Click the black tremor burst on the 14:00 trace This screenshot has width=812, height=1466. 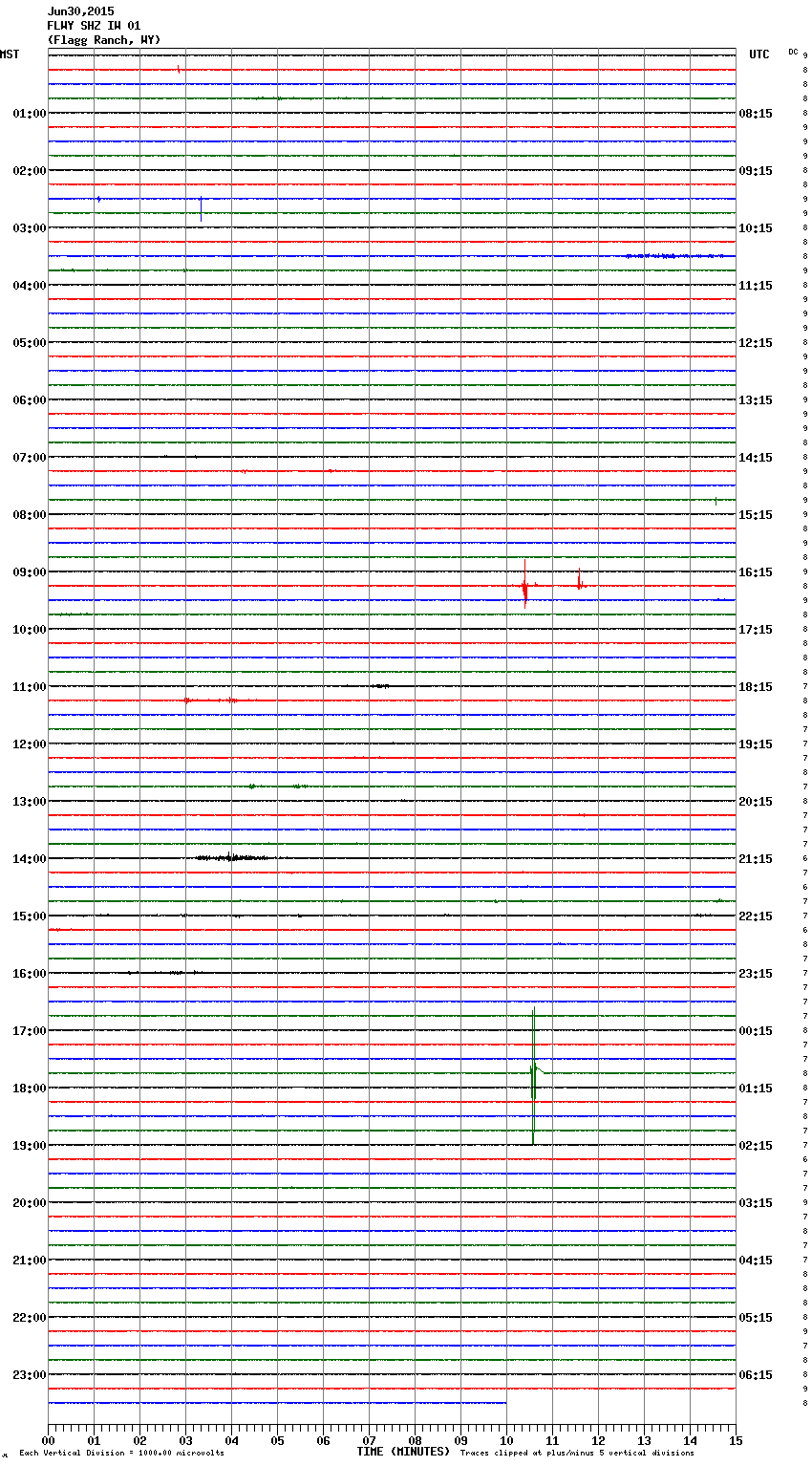point(233,857)
